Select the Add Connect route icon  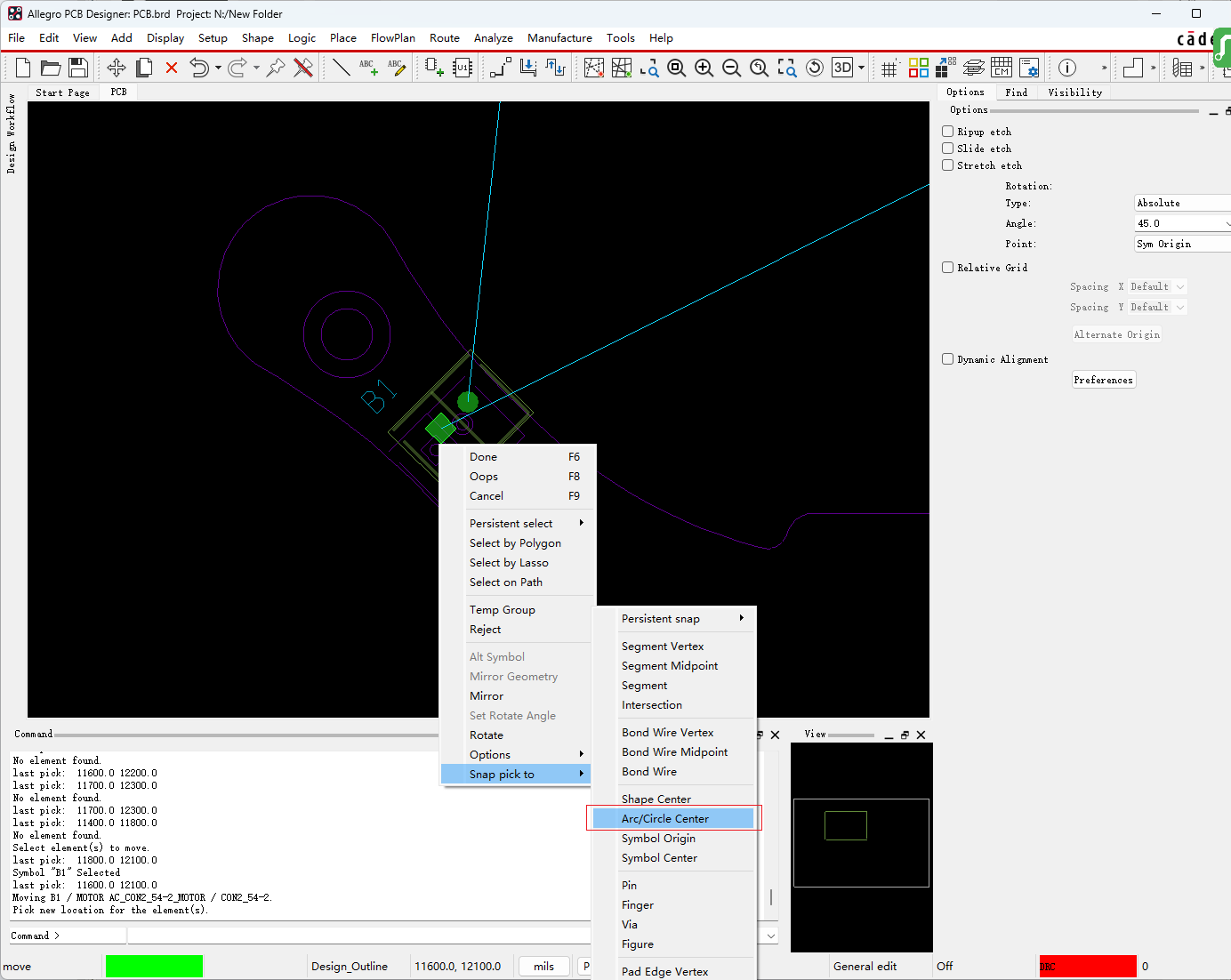click(501, 68)
